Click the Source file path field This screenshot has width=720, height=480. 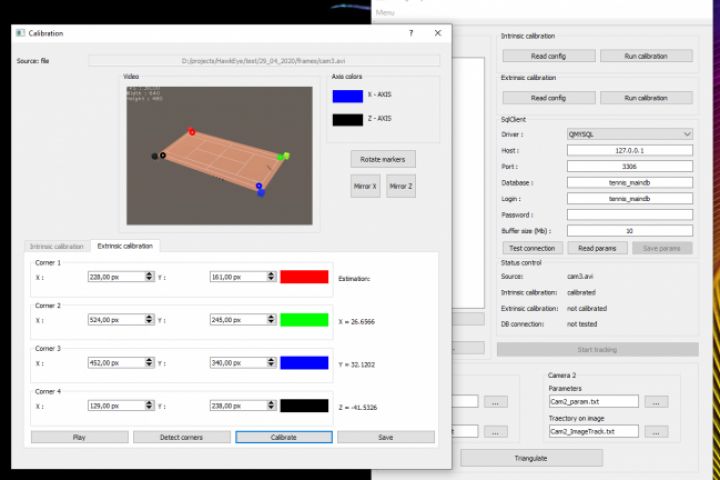264,61
